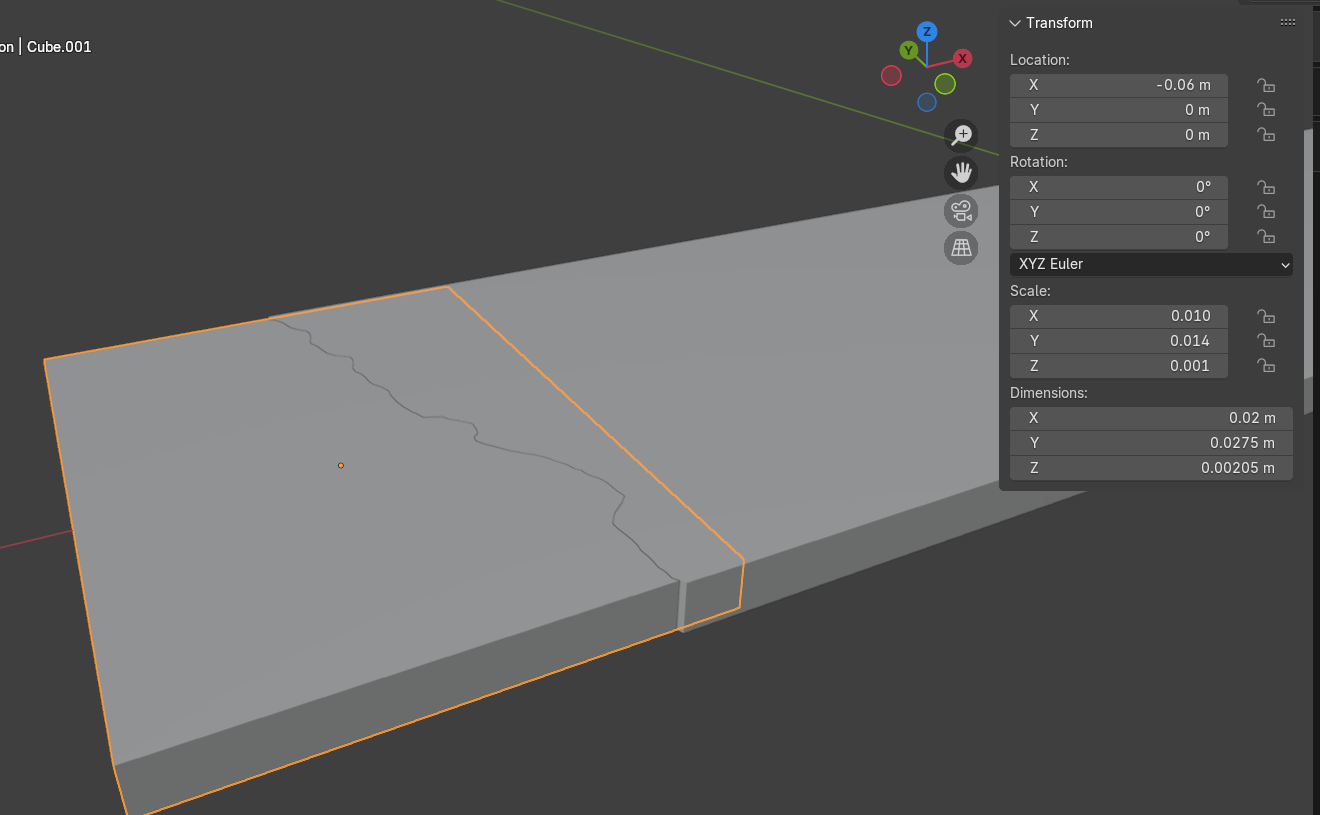Click the negative X axis red gizmo circle
Screen dimensions: 1320x815
pos(891,76)
